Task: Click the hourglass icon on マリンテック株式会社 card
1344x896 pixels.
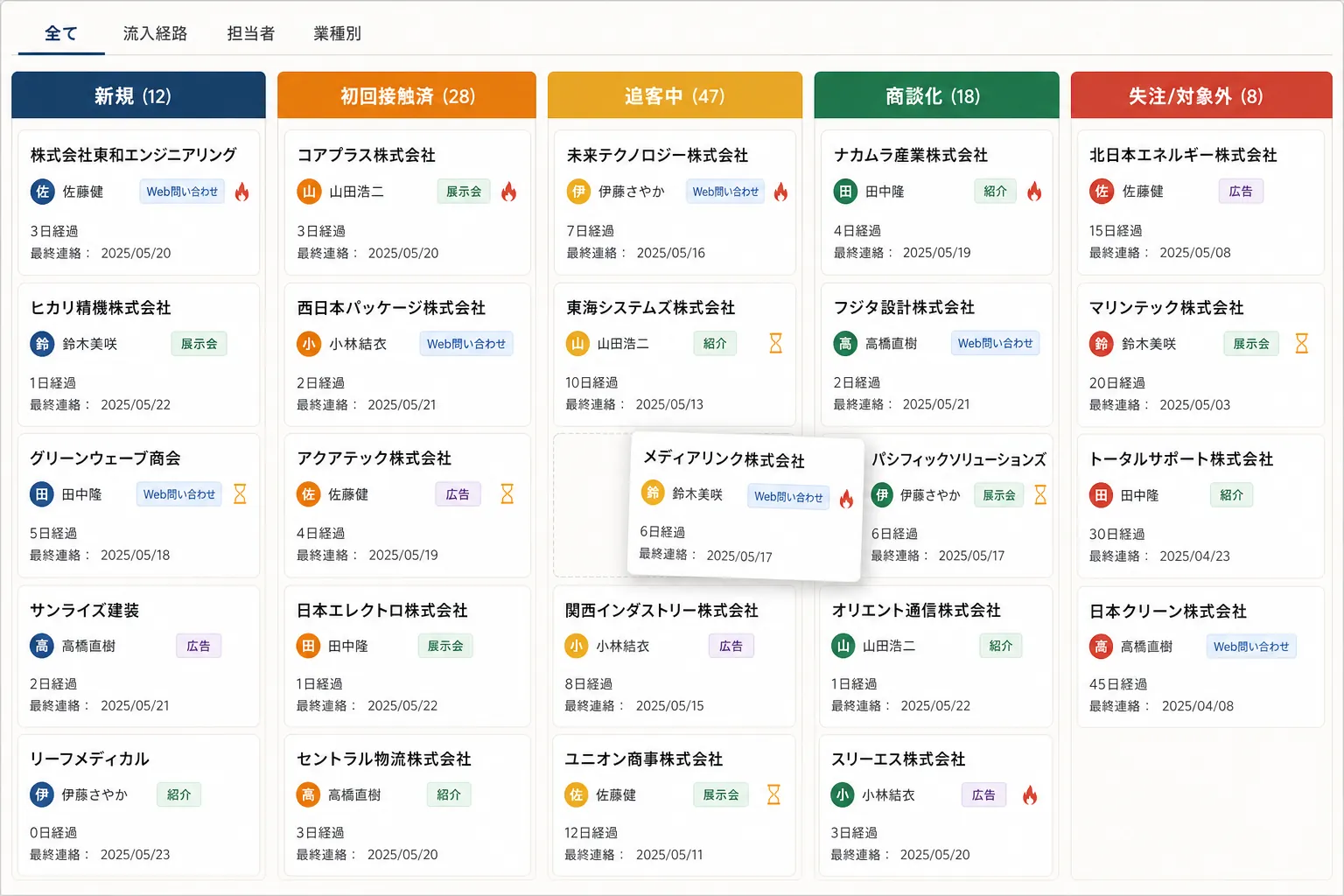Action: (1301, 343)
